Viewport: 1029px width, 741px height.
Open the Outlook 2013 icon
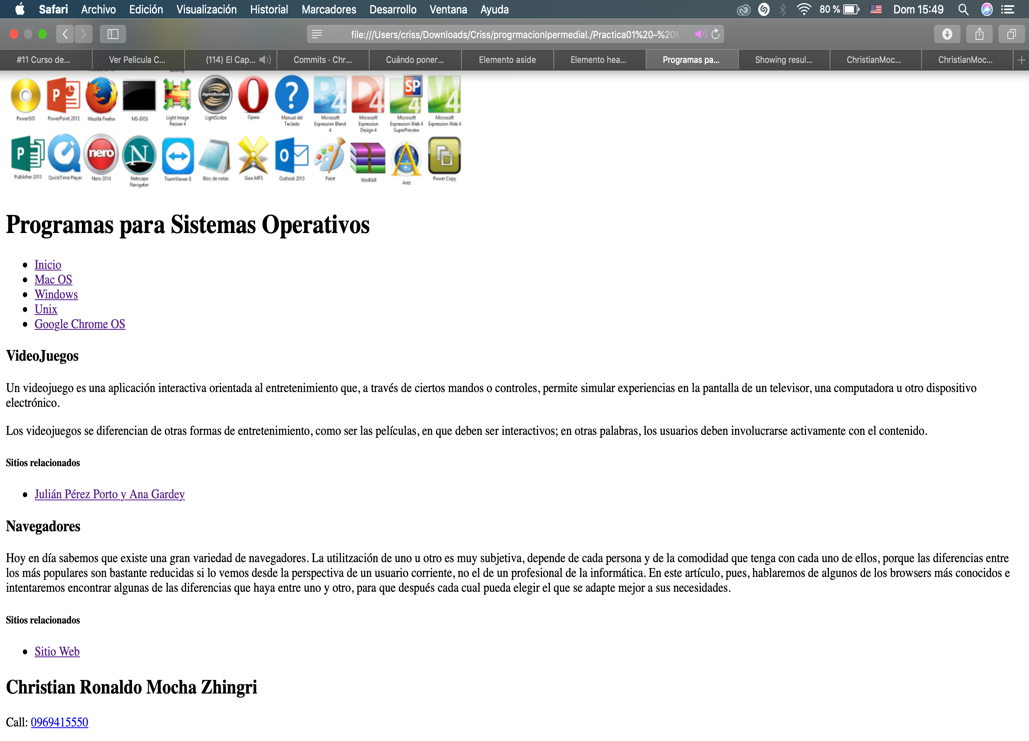coord(291,157)
